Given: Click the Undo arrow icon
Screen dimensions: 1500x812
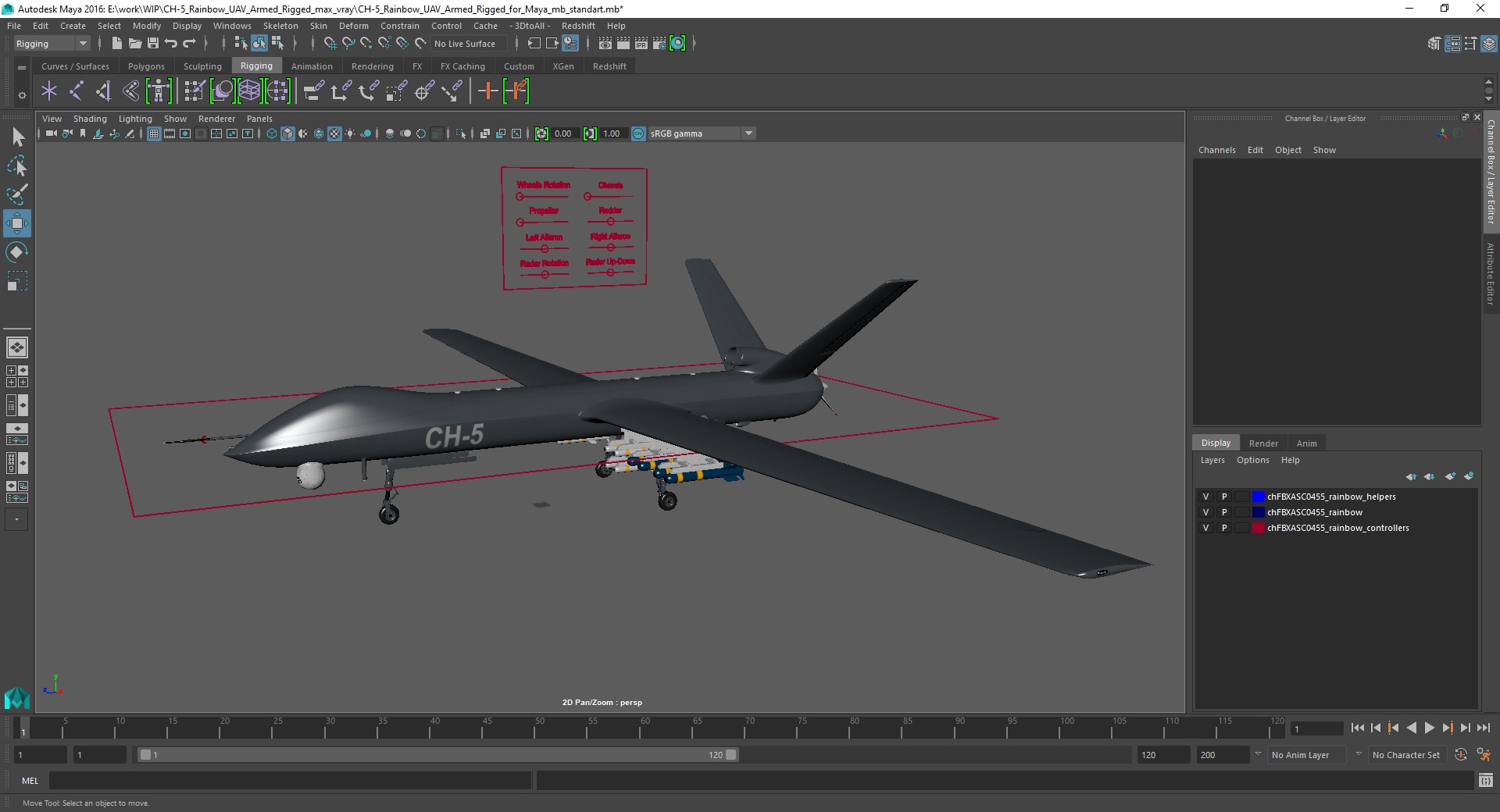Looking at the screenshot, I should (x=171, y=44).
